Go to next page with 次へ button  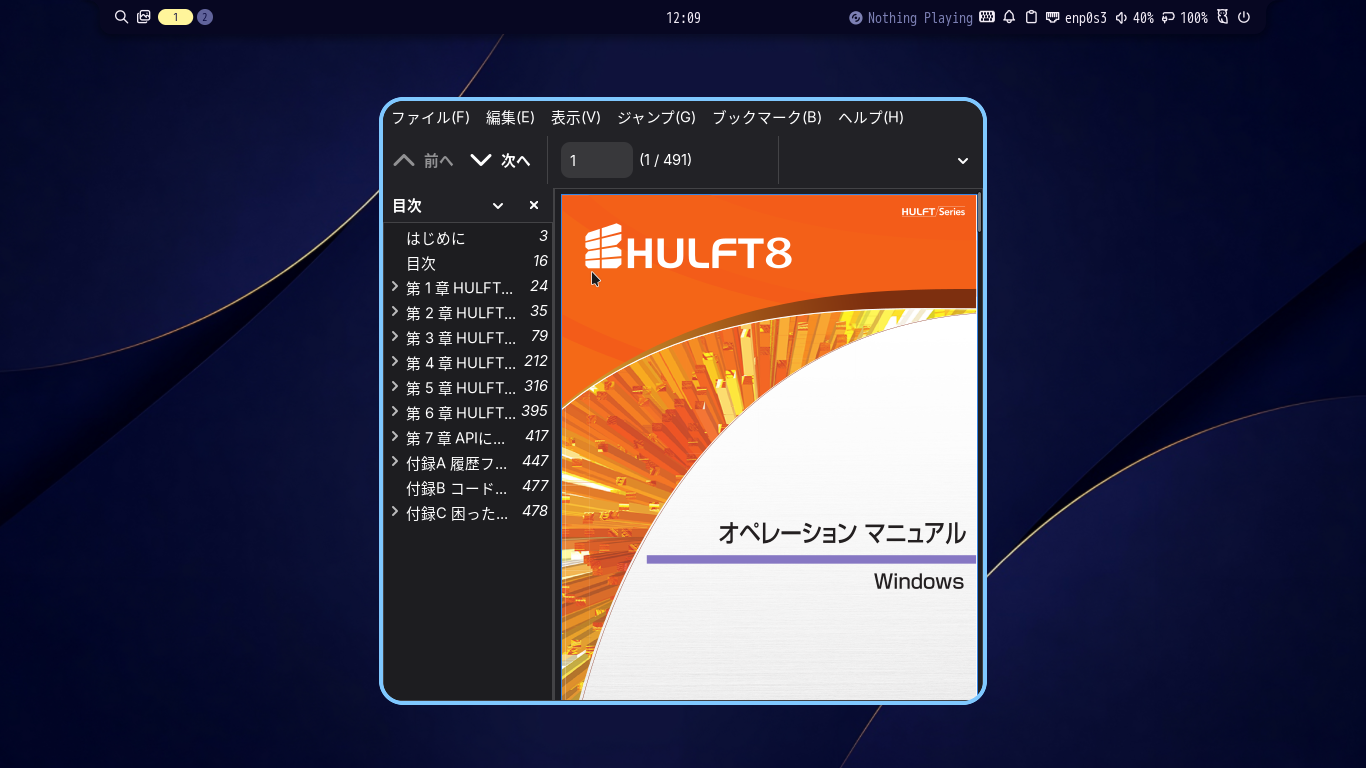(x=500, y=160)
